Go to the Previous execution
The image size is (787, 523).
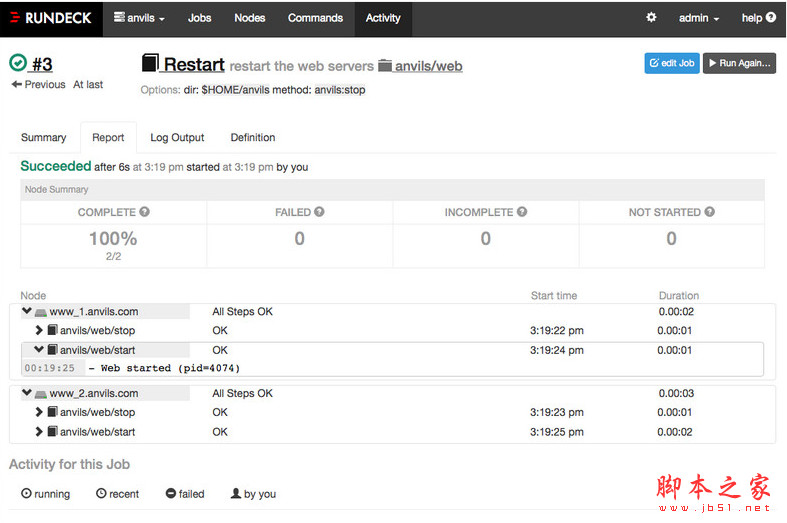39,84
